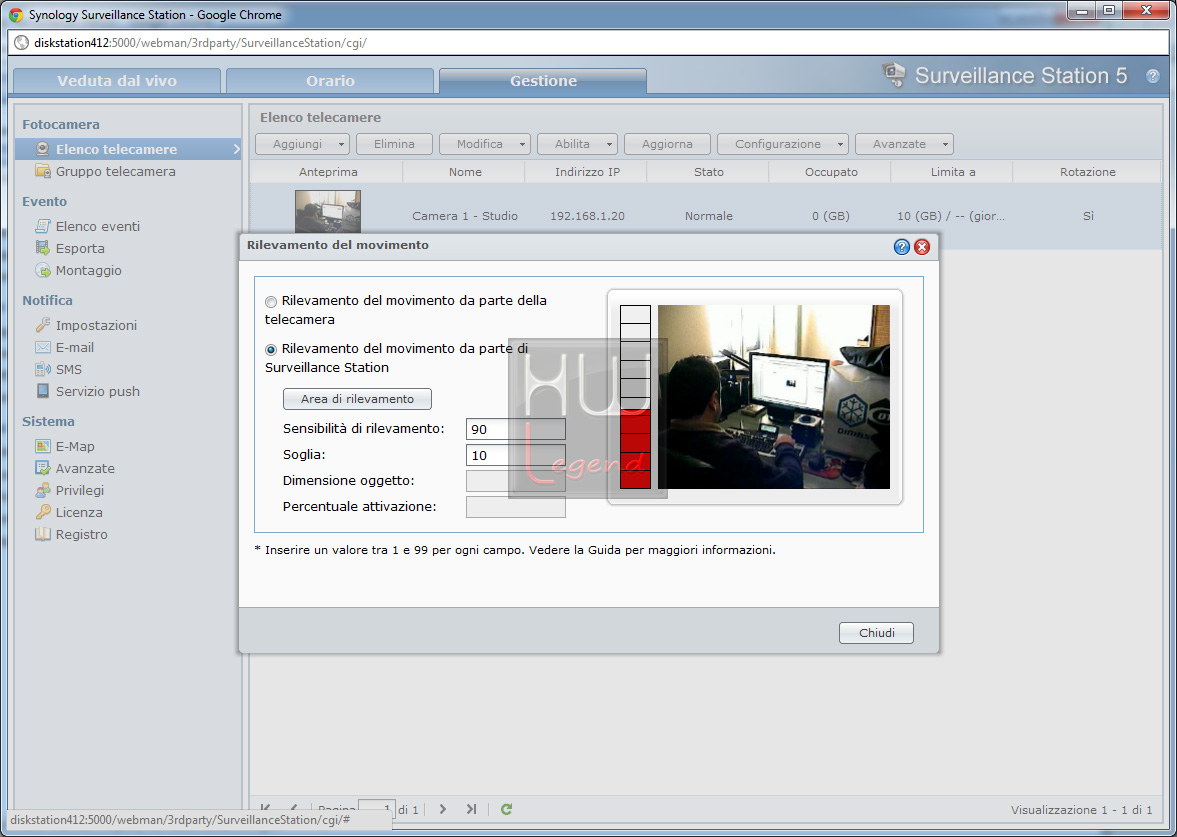Open Surveillance Station help icon in the header

1152,76
